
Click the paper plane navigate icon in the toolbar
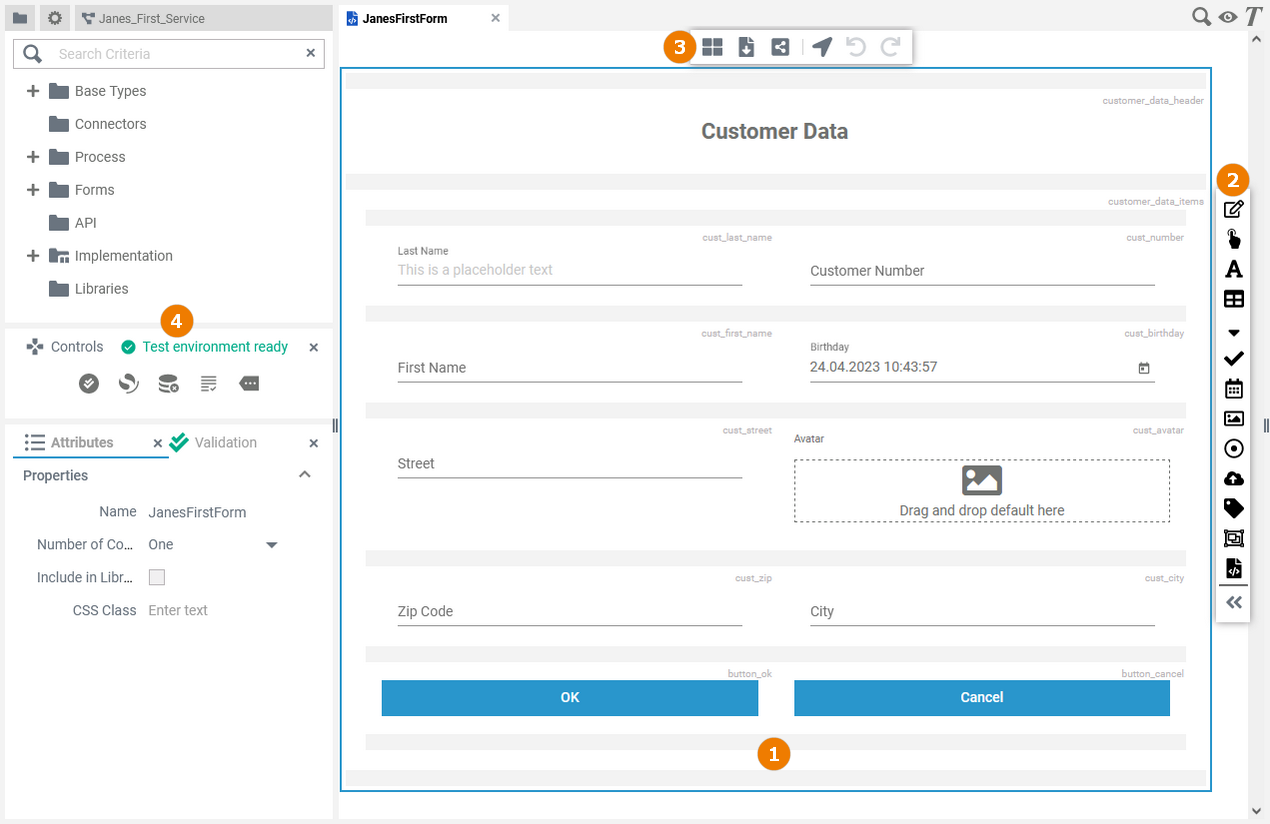822,47
